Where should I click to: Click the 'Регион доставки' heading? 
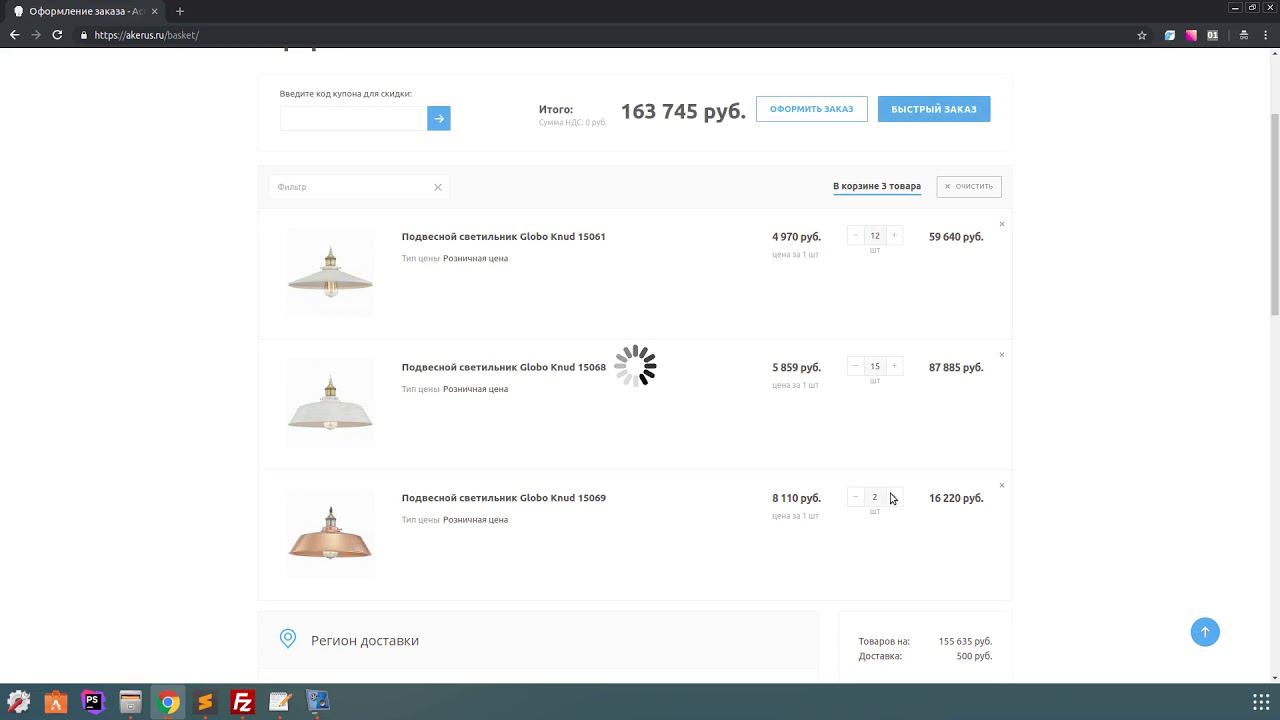pyautogui.click(x=365, y=640)
